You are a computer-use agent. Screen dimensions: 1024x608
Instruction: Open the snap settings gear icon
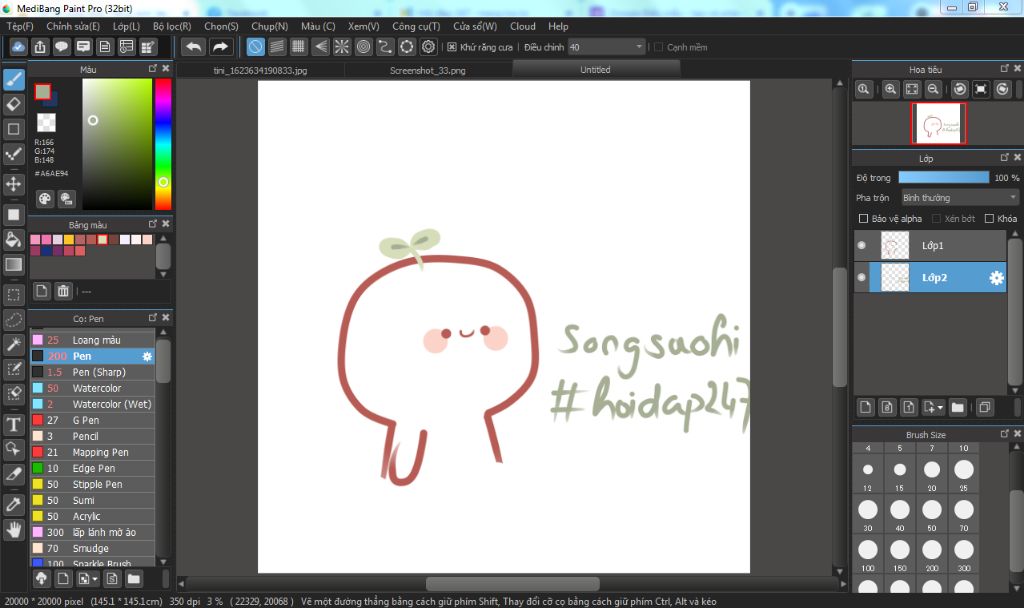[428, 47]
